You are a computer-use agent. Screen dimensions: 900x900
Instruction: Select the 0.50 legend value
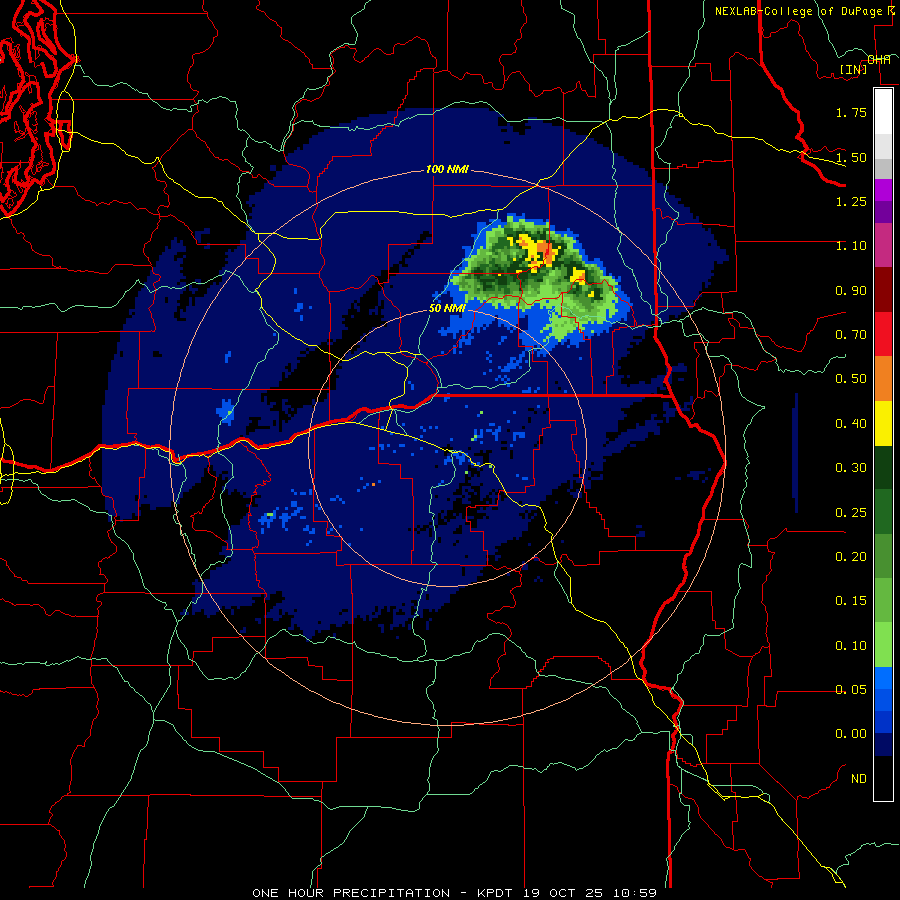point(851,379)
